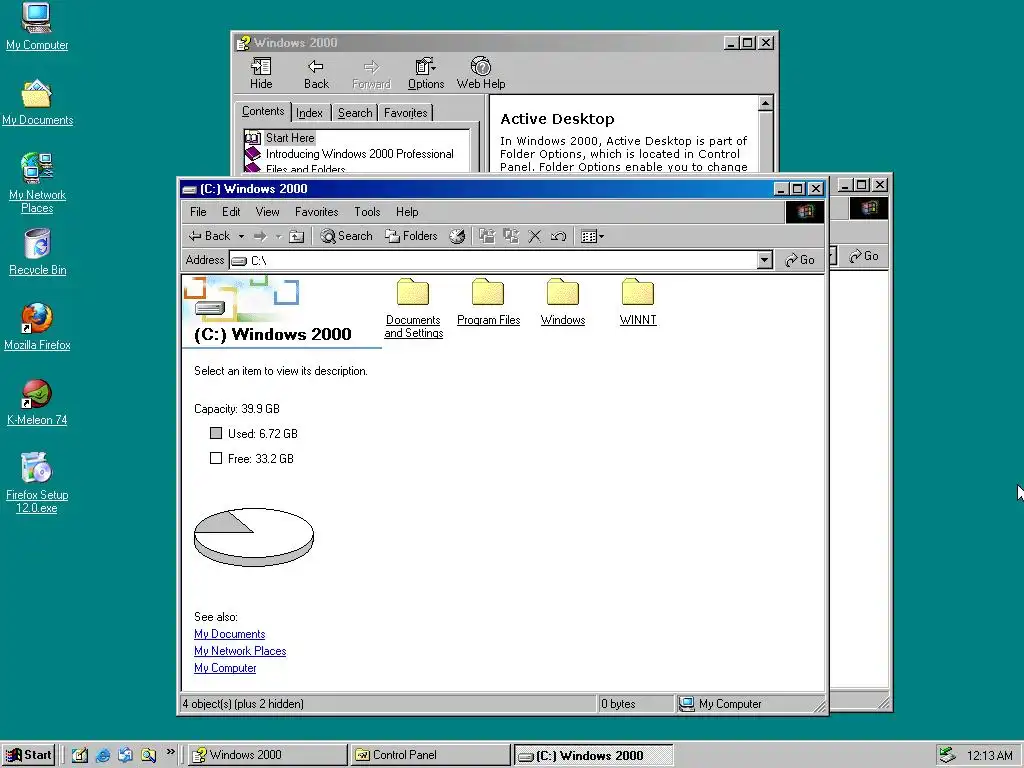The width and height of the screenshot is (1024, 768).
Task: Open the Edit menu
Action: pyautogui.click(x=231, y=212)
